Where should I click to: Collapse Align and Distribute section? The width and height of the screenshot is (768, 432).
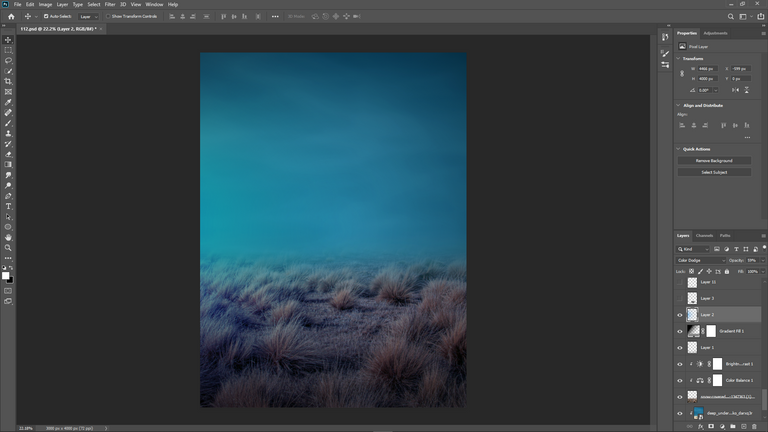tap(678, 105)
